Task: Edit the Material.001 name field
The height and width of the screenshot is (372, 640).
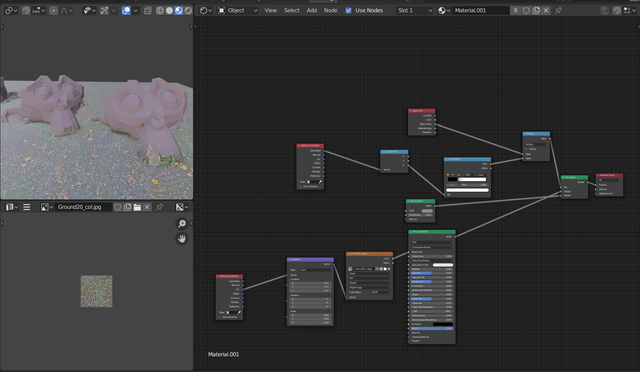Action: click(481, 11)
